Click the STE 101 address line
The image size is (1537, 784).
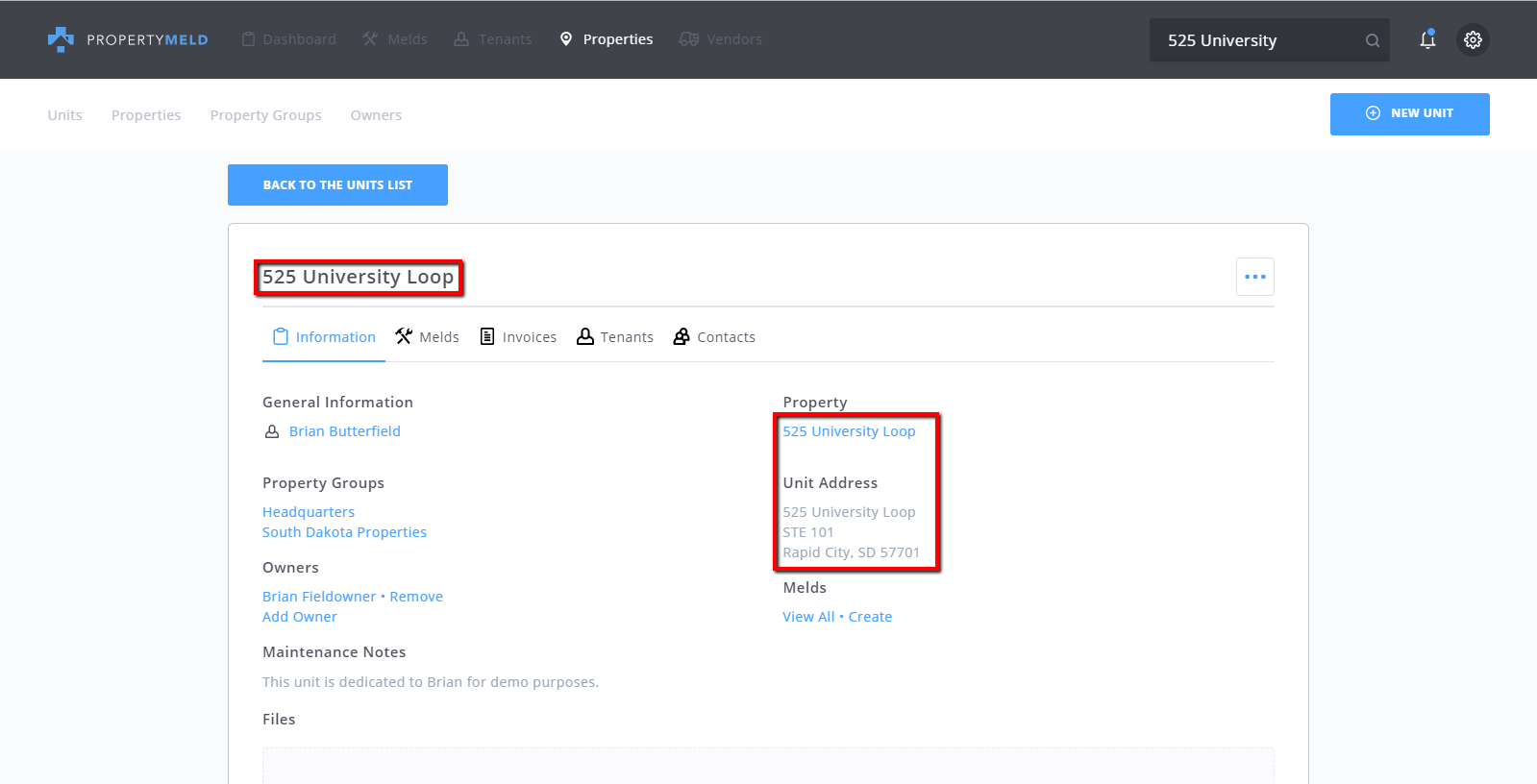(808, 532)
